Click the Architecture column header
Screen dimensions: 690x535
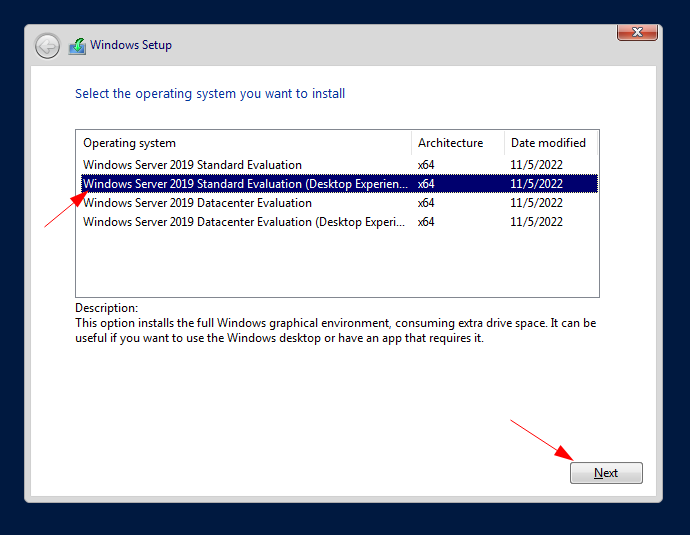pos(458,143)
